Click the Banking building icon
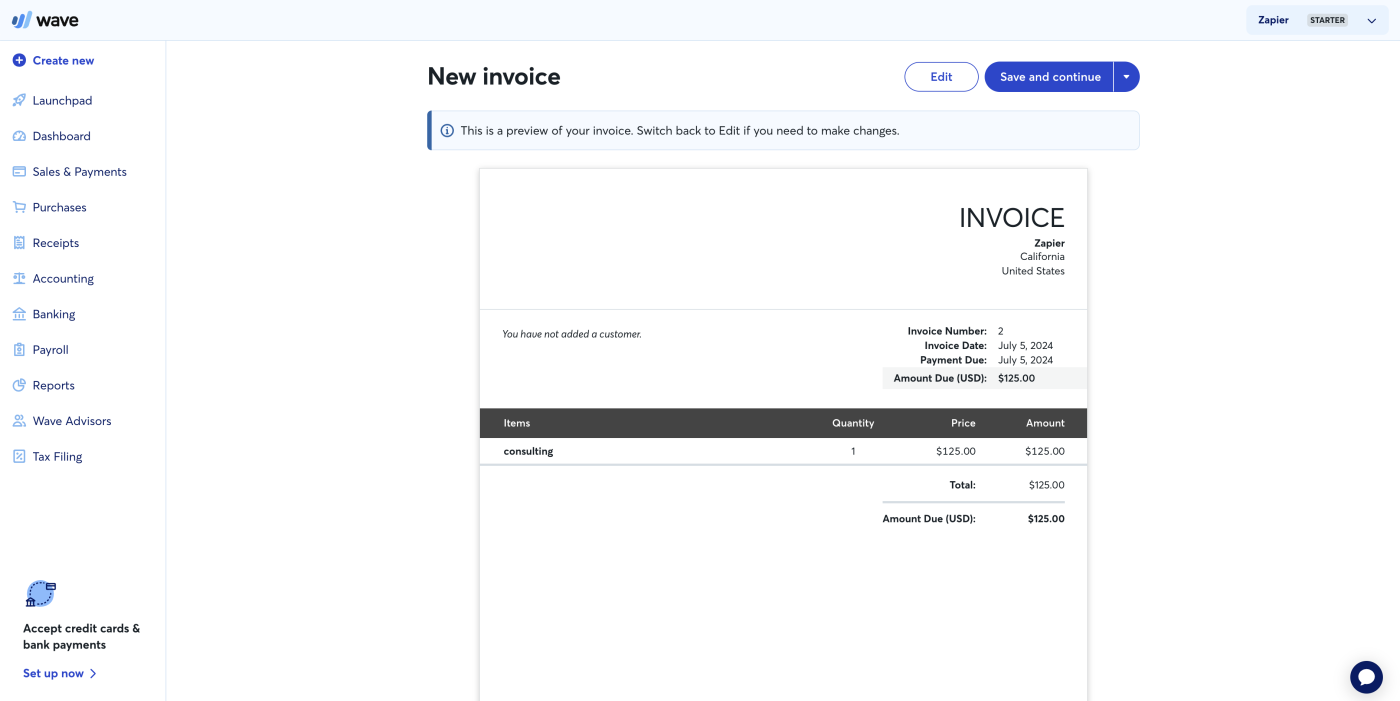Image resolution: width=1400 pixels, height=701 pixels. [x=19, y=314]
